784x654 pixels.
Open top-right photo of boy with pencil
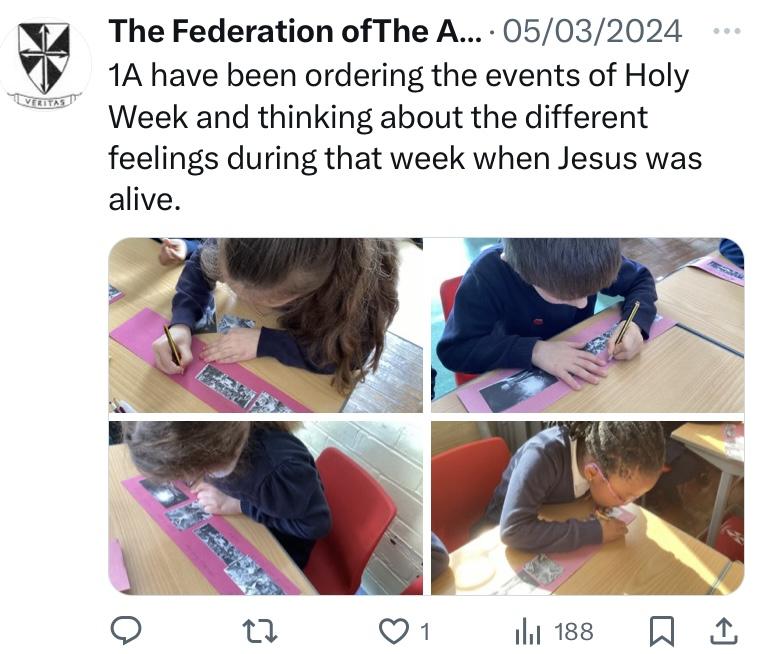coord(588,325)
